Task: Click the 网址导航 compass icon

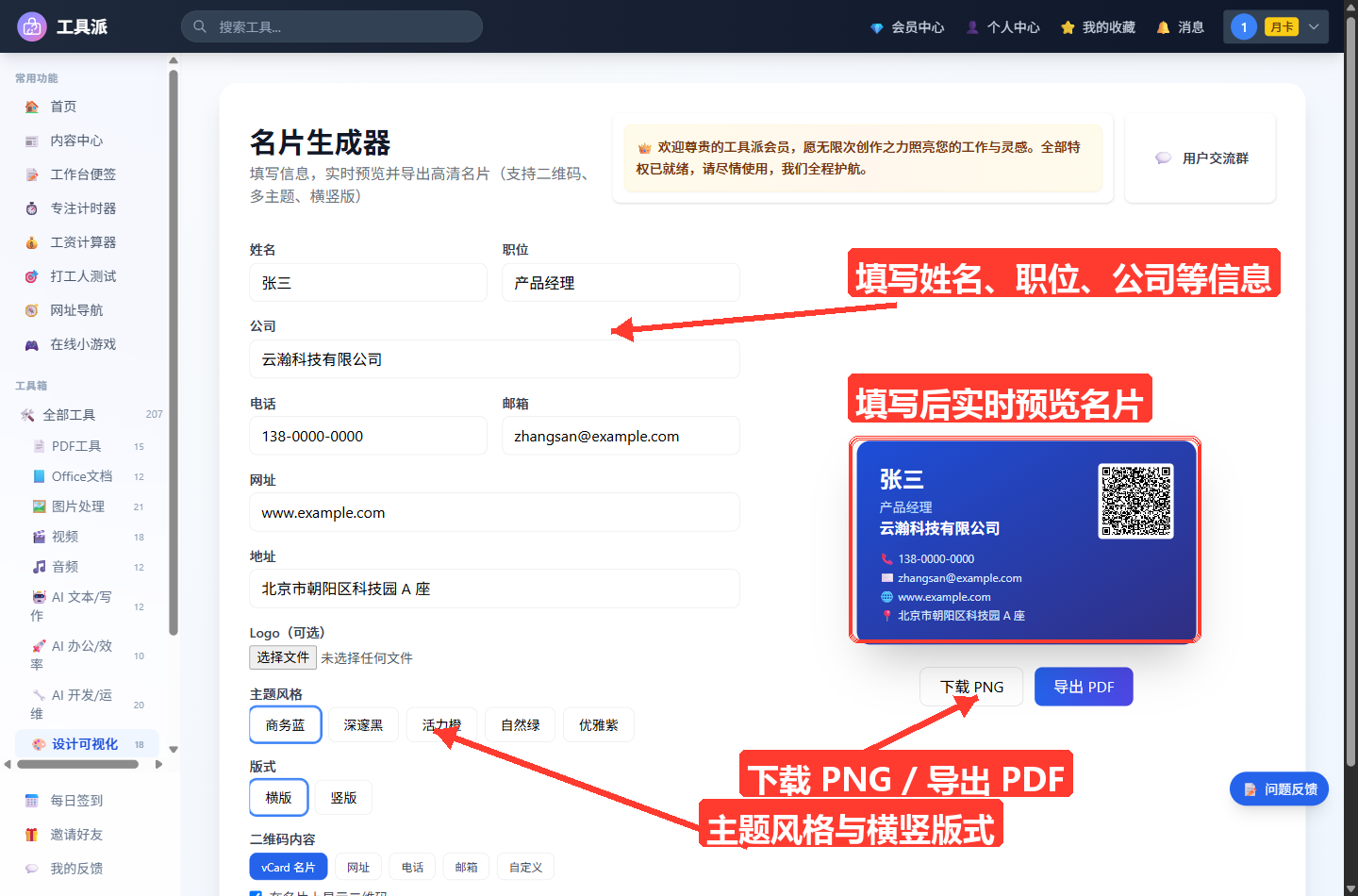Action: 32,310
